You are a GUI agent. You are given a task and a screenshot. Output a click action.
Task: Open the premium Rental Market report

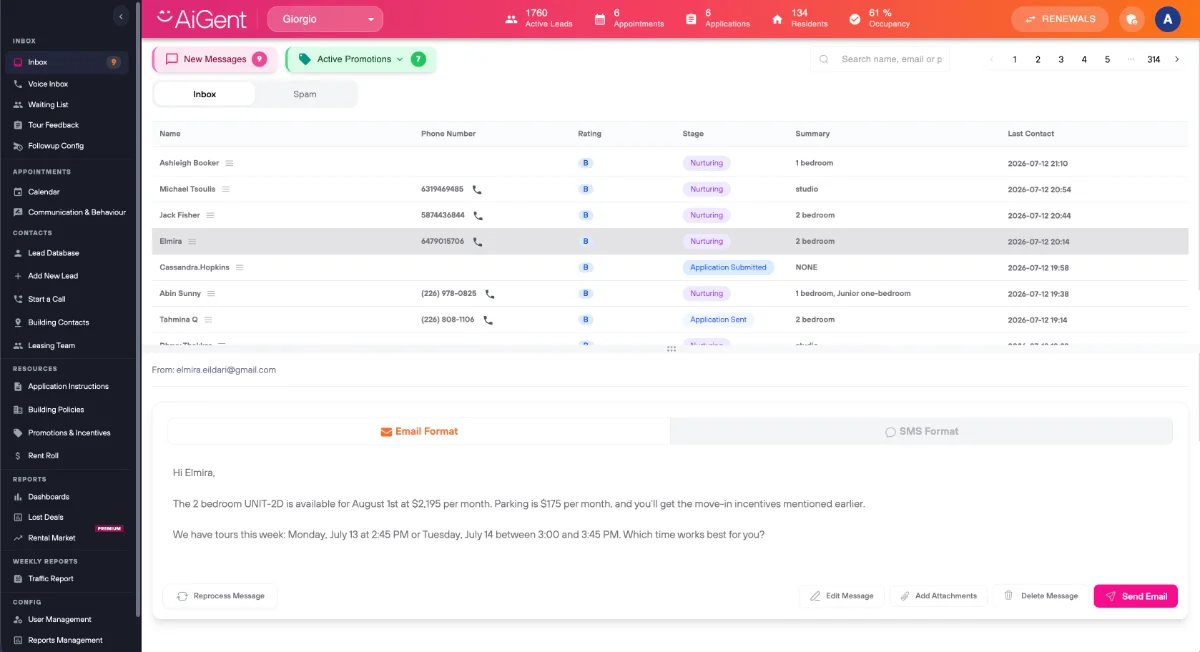tap(51, 538)
